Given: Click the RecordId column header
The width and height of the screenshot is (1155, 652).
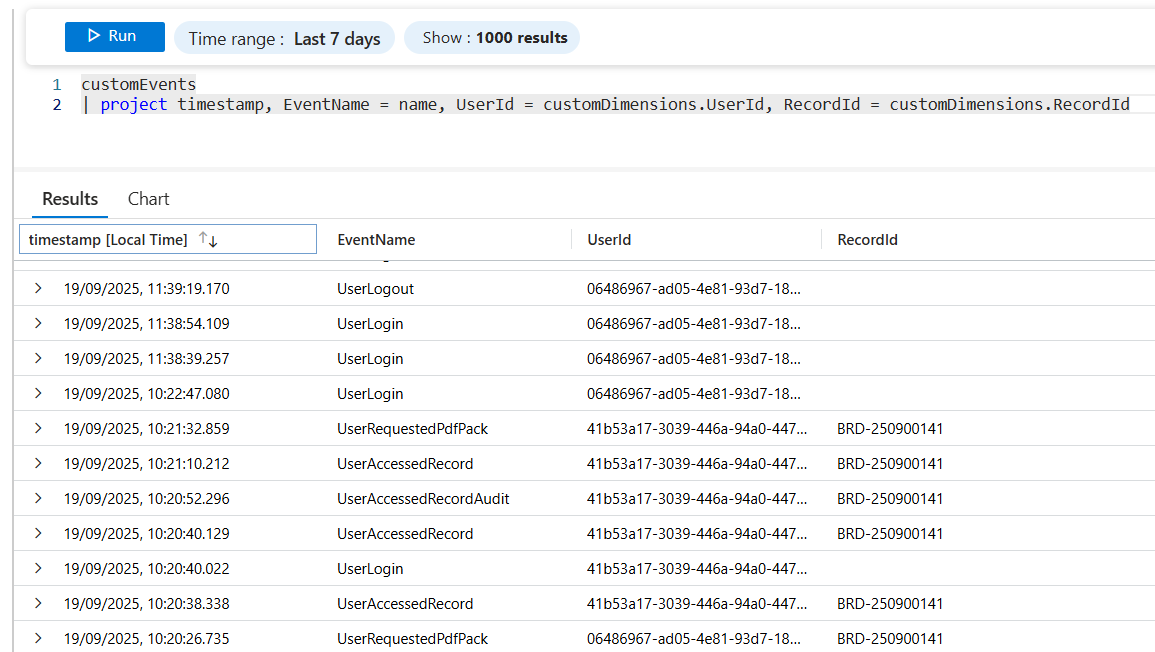Looking at the screenshot, I should (867, 240).
